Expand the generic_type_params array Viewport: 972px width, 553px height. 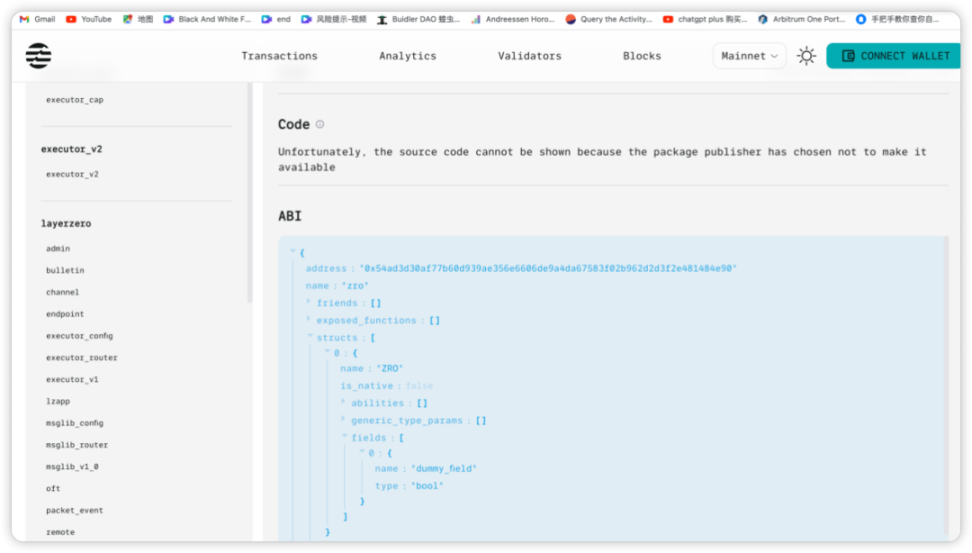[343, 418]
